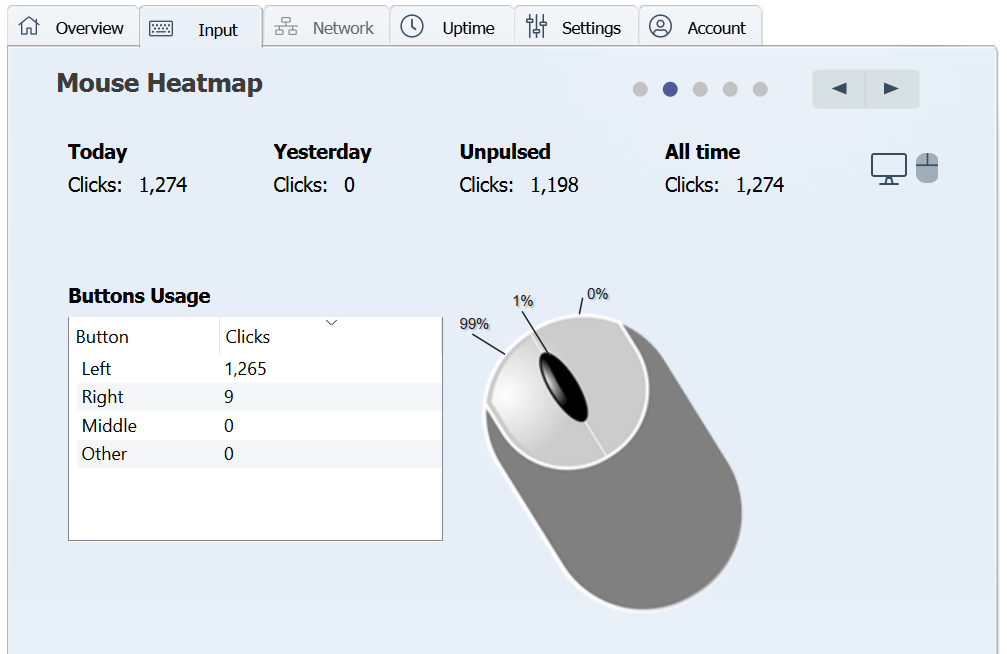
Task: Select the Account tab
Action: [700, 27]
